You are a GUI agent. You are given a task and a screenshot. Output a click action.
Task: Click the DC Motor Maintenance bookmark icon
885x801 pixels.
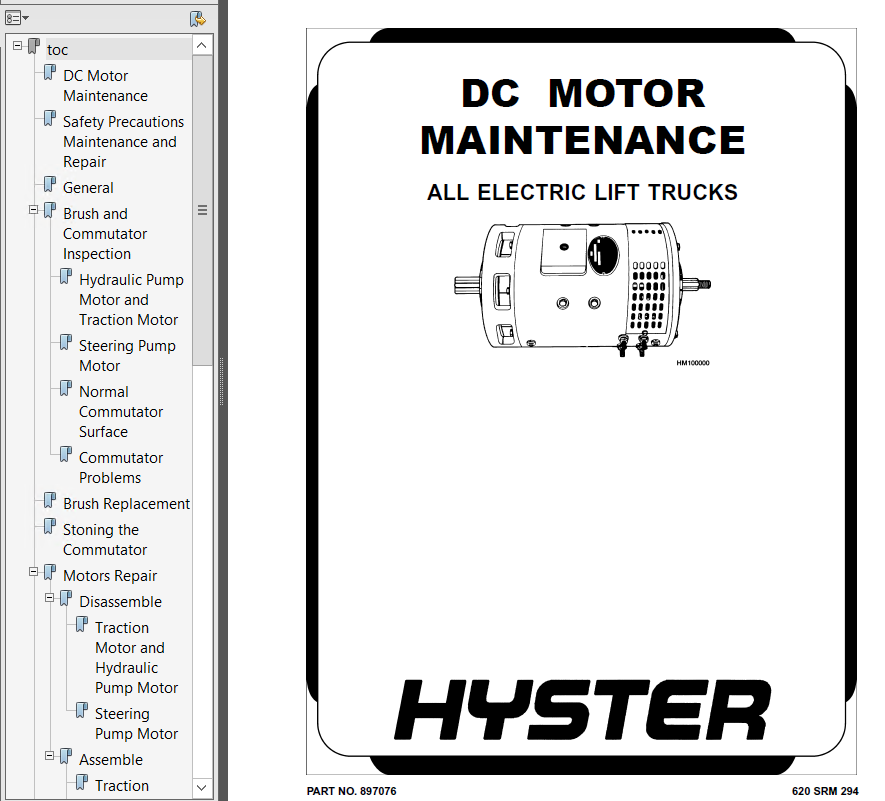50,72
